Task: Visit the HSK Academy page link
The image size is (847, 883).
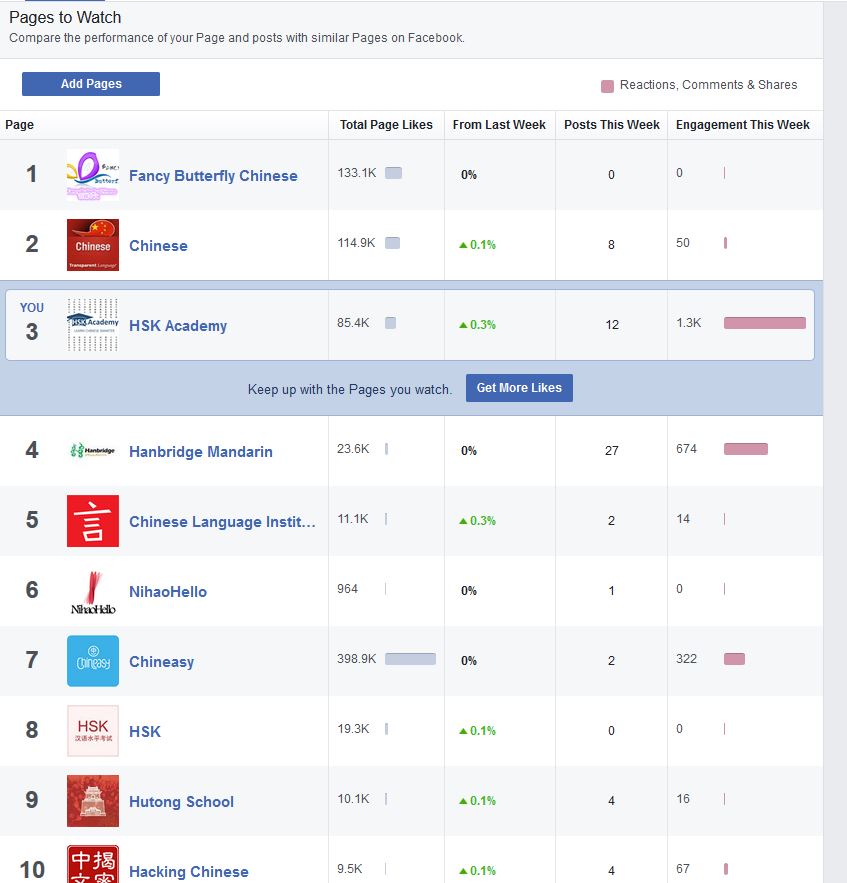Action: tap(178, 325)
